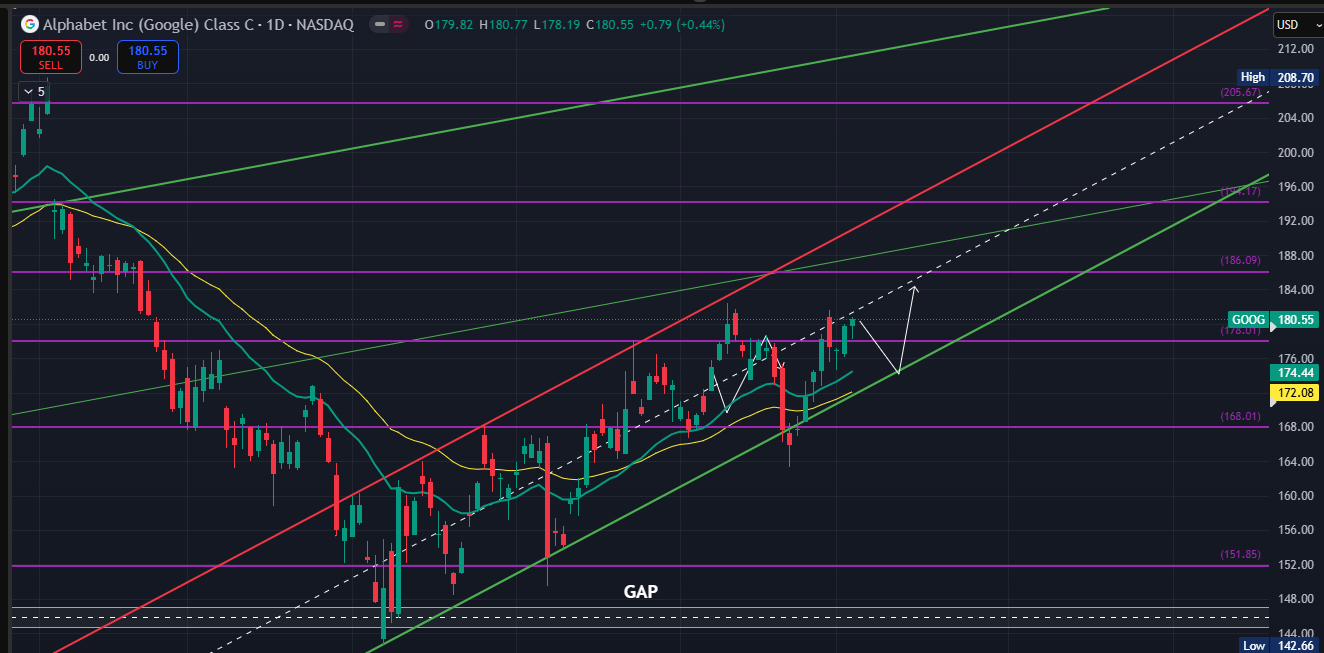Click the low value L178.19
Screen dimensions: 1324x653
coord(559,25)
